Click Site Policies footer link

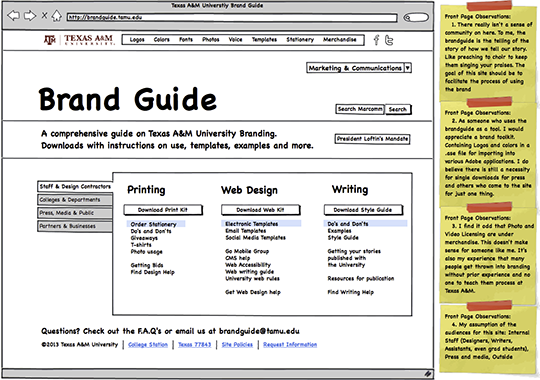pos(237,345)
